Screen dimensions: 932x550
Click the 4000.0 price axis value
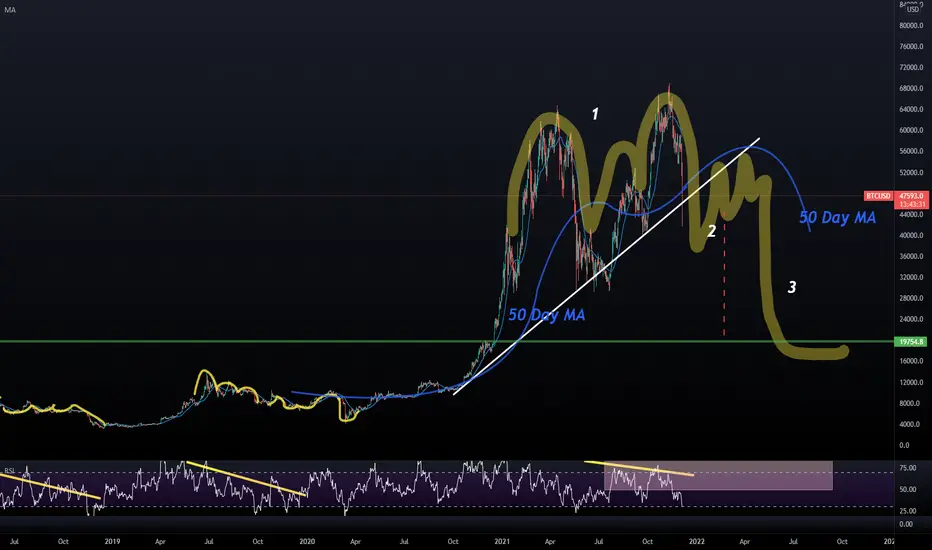click(909, 425)
